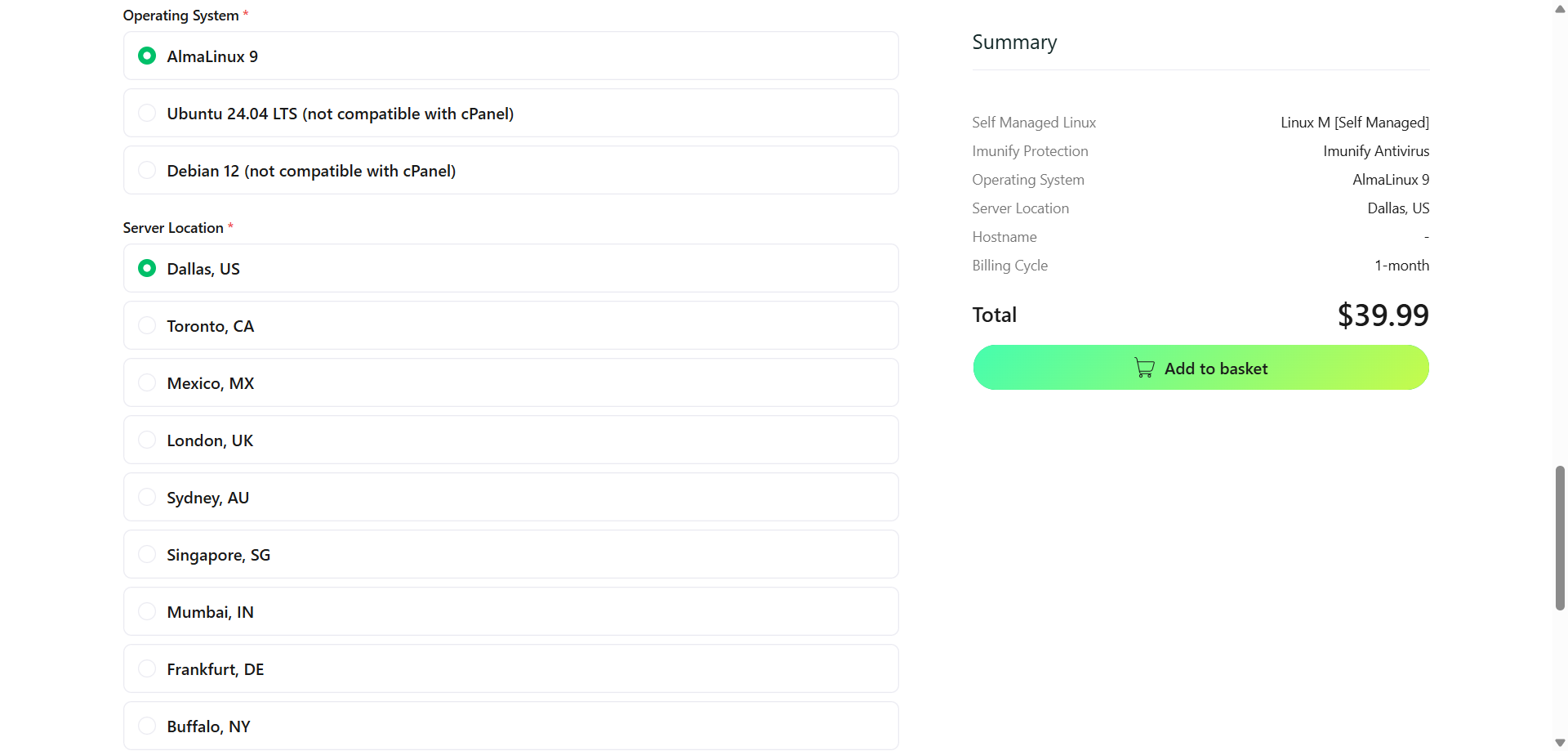Choose Debian 12 operating system

pos(510,170)
